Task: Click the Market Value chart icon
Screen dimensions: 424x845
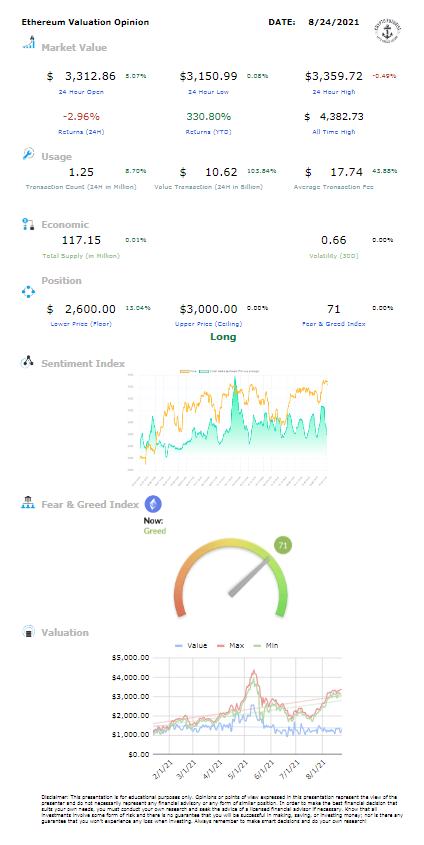Action: click(29, 43)
